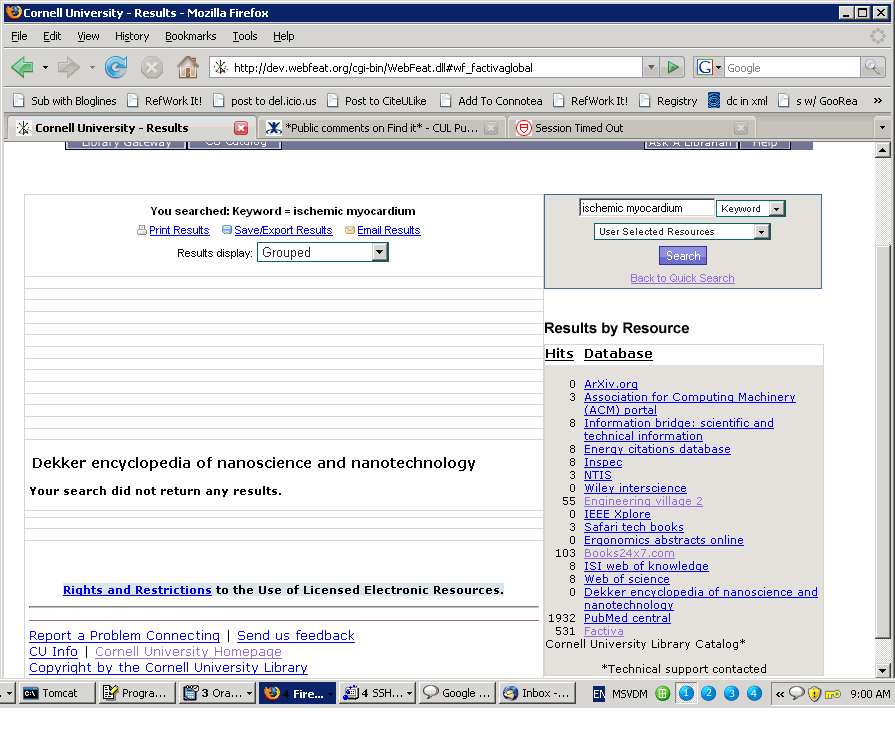Open the Google Talk taskbar item
Image resolution: width=895 pixels, height=733 pixels.
click(x=457, y=693)
